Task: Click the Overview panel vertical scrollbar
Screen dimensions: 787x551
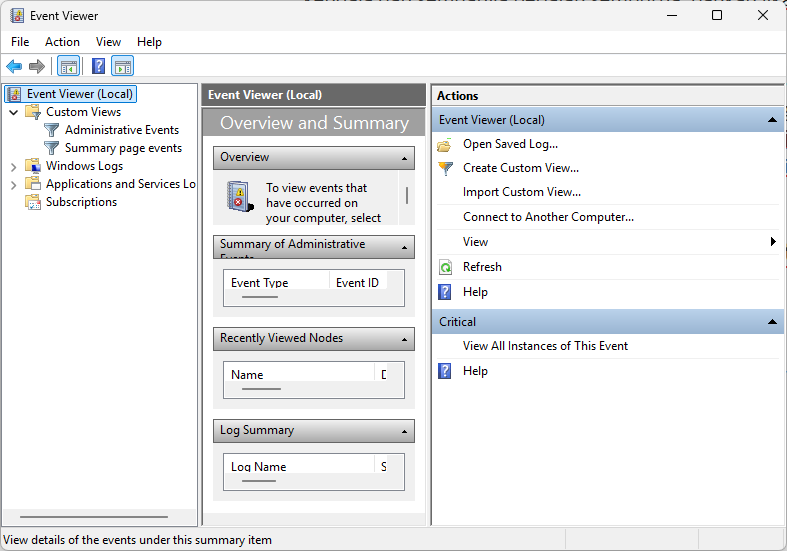Action: pyautogui.click(x=407, y=190)
